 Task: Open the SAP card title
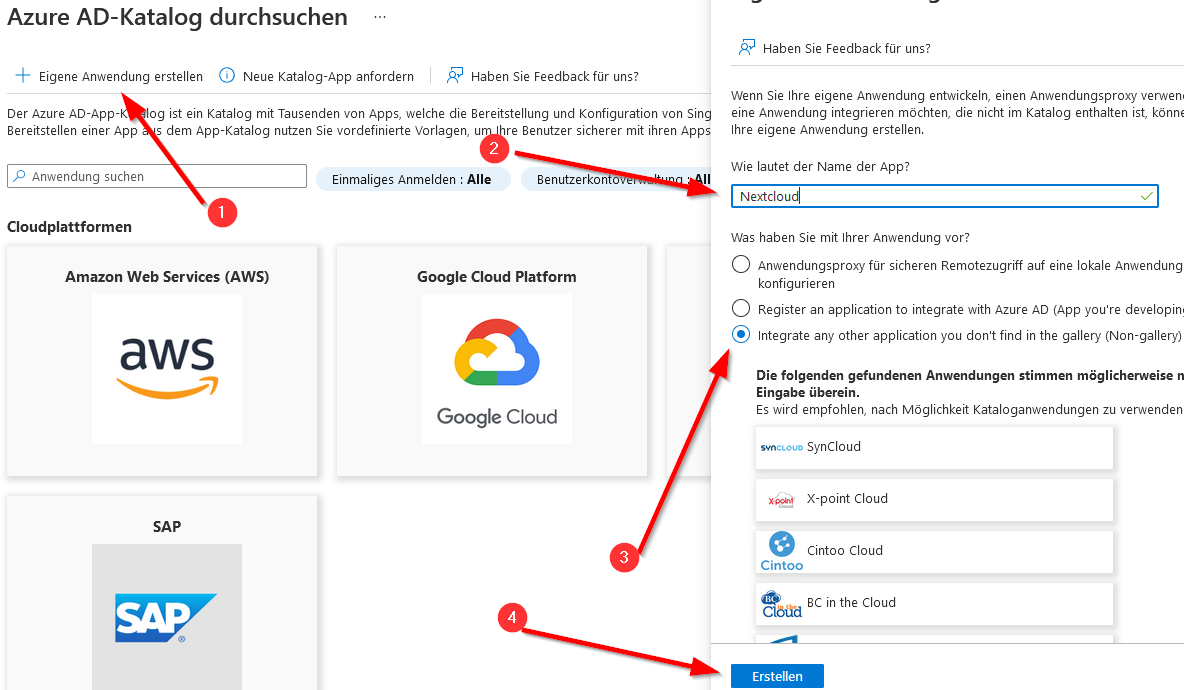[x=167, y=526]
